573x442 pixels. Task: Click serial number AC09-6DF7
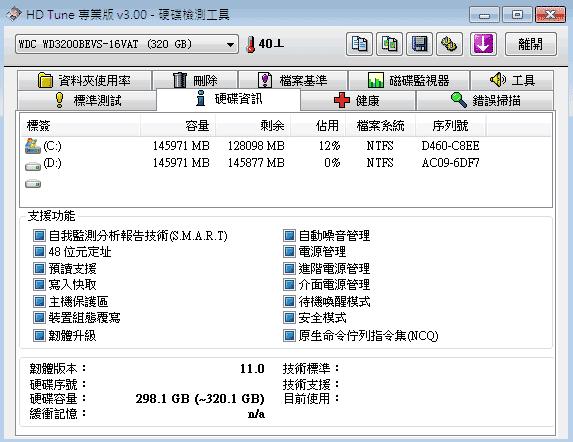[x=451, y=163]
